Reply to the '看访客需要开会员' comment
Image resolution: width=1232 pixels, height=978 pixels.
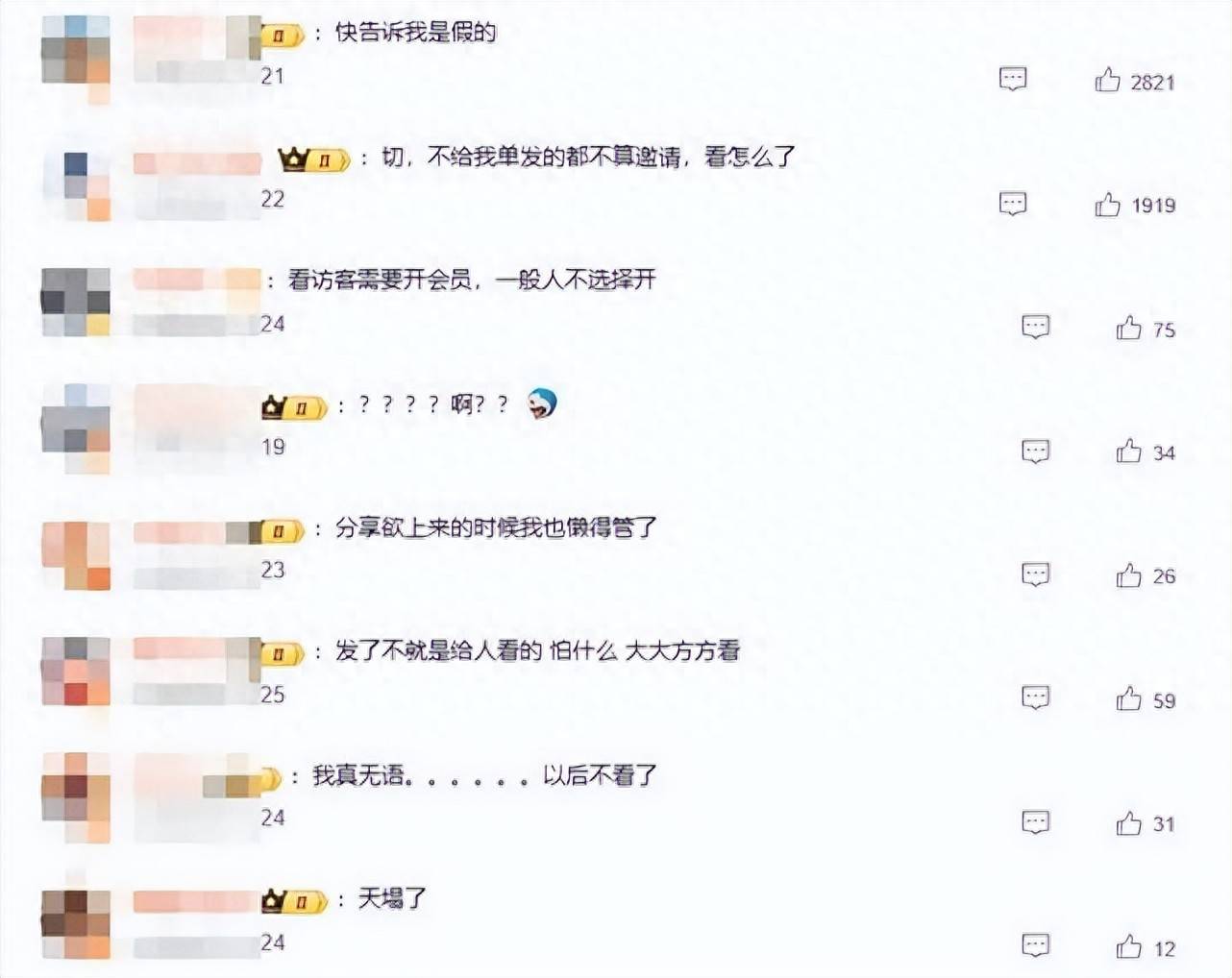pos(1035,327)
